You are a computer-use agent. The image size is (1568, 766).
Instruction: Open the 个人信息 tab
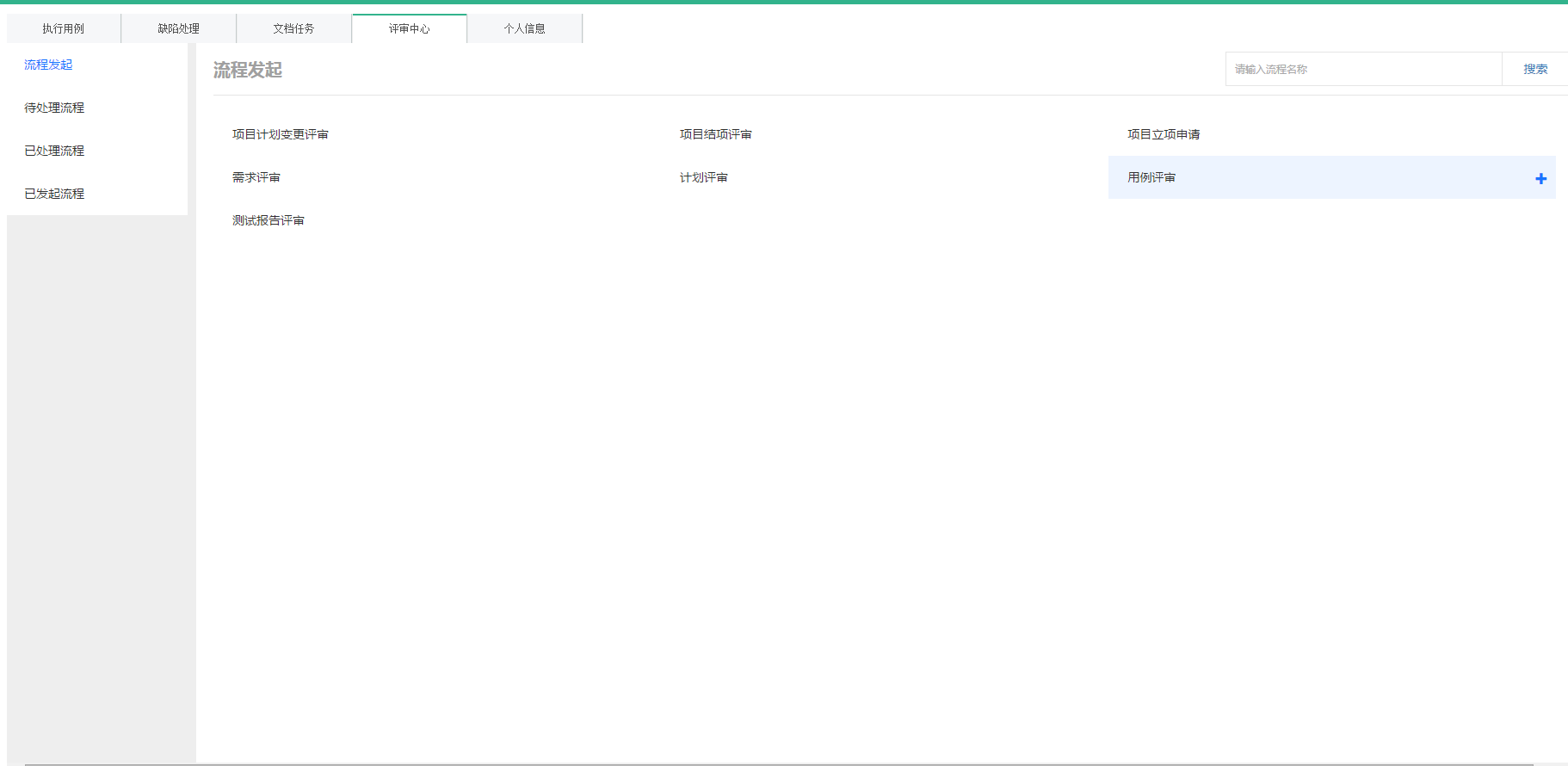click(524, 28)
